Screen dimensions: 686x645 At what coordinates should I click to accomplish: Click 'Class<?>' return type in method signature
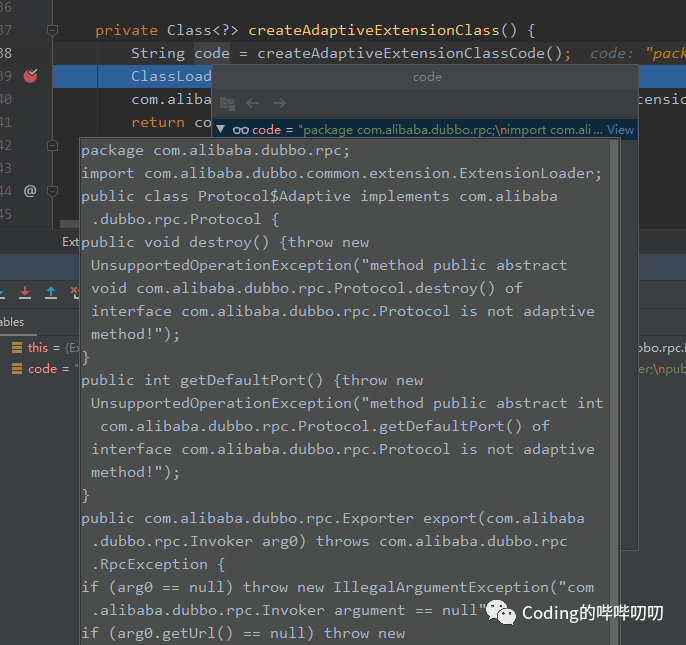pos(203,30)
